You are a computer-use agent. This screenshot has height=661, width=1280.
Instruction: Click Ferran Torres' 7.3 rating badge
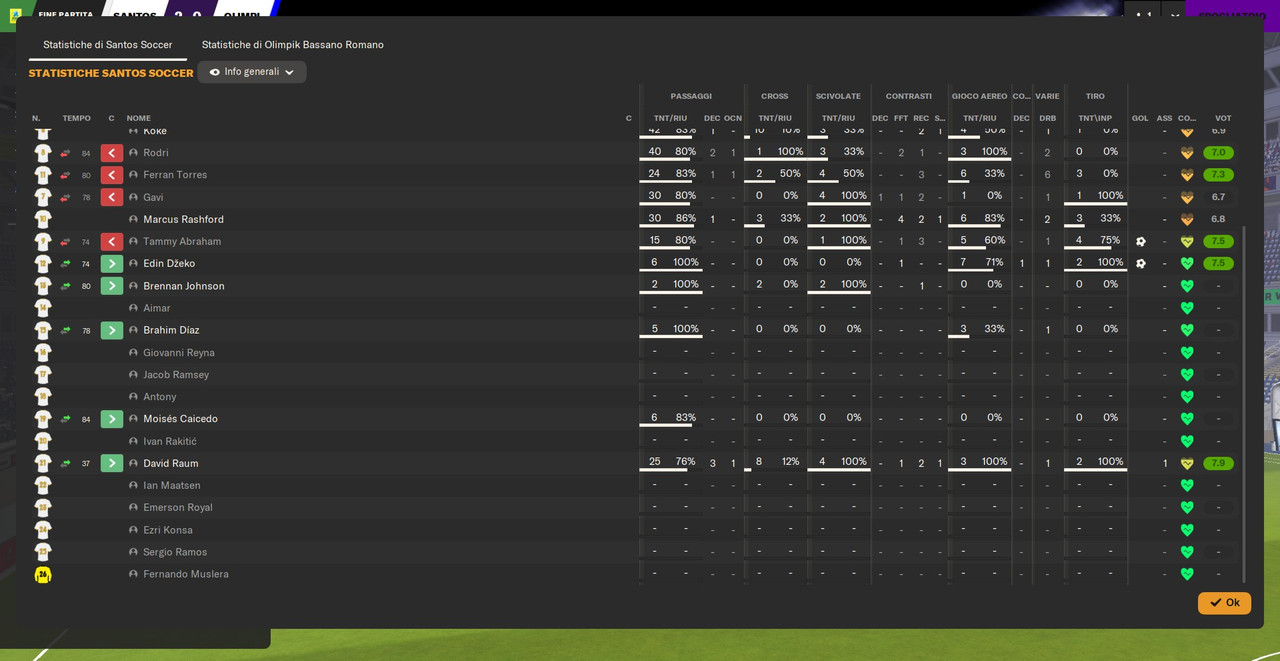tap(1218, 175)
